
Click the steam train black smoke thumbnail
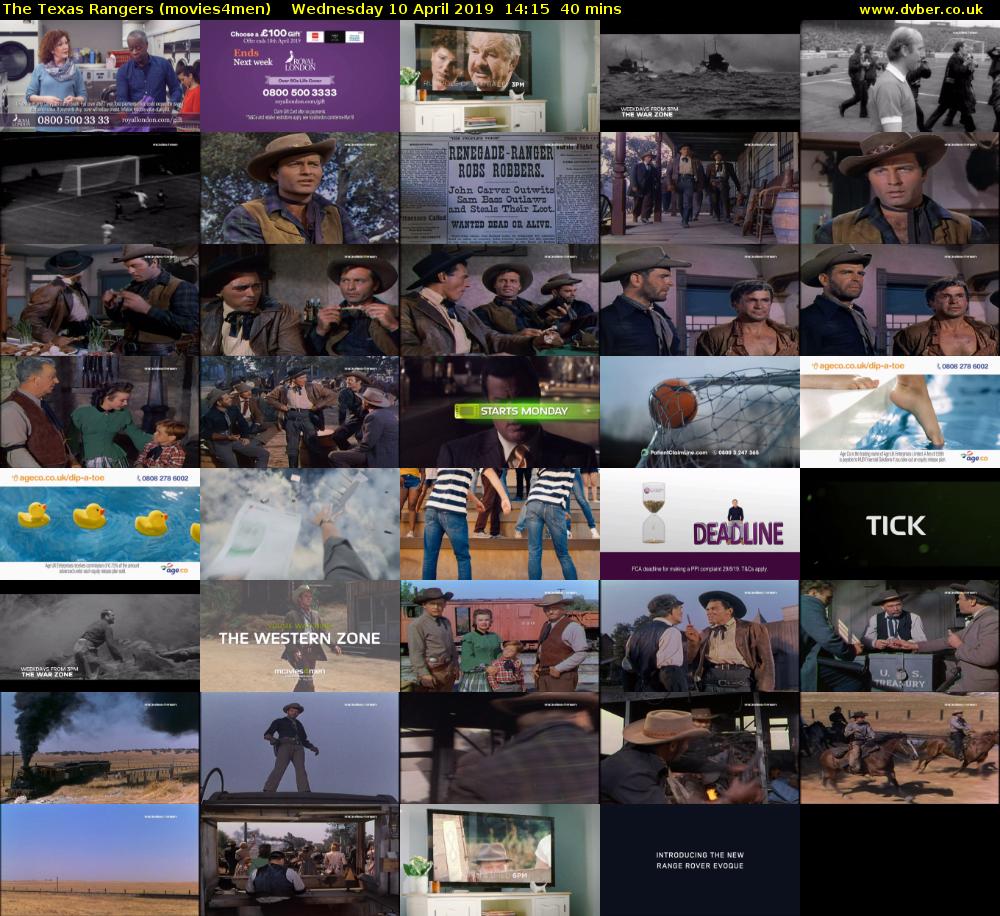pos(100,748)
